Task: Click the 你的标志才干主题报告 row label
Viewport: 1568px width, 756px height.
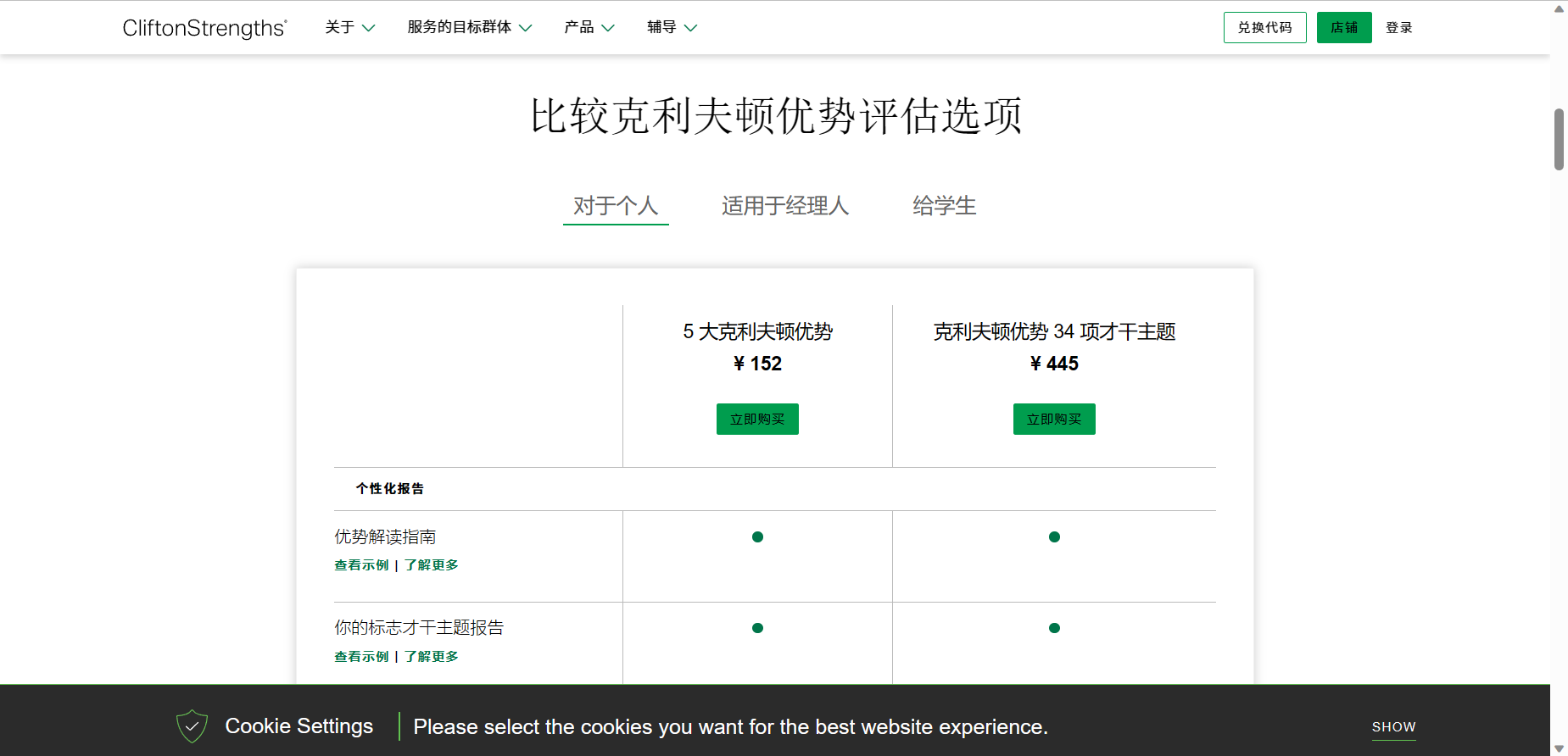Action: click(419, 628)
